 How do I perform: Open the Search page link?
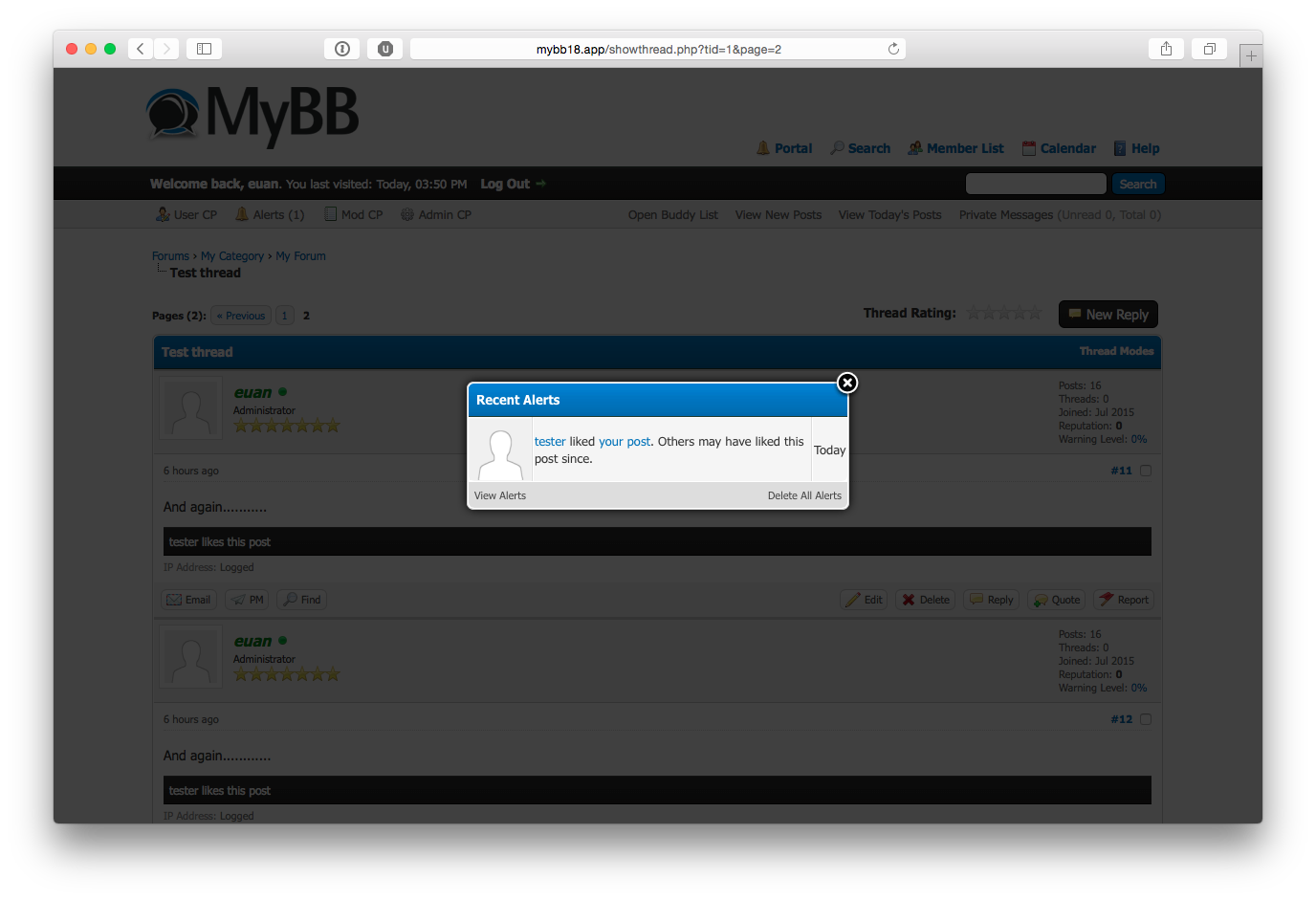tap(861, 148)
